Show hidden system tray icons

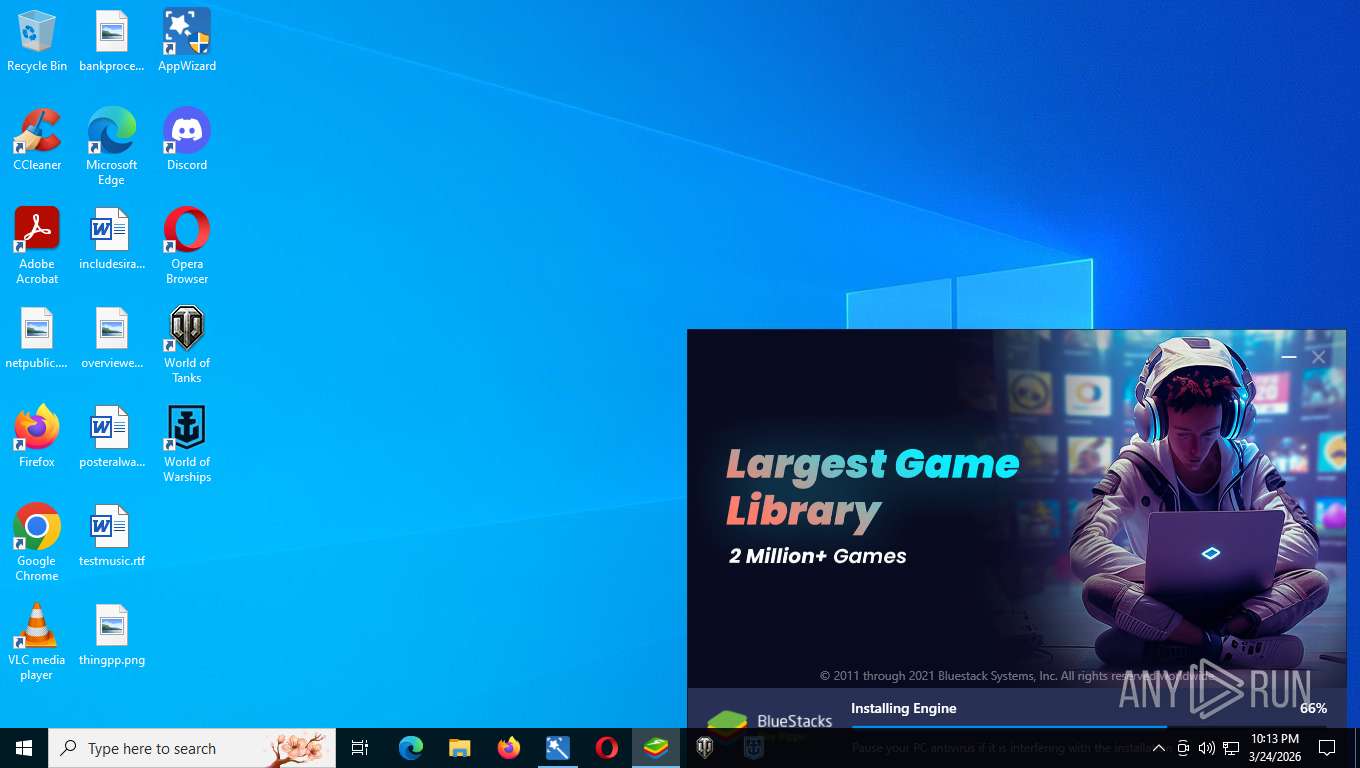coord(1159,748)
